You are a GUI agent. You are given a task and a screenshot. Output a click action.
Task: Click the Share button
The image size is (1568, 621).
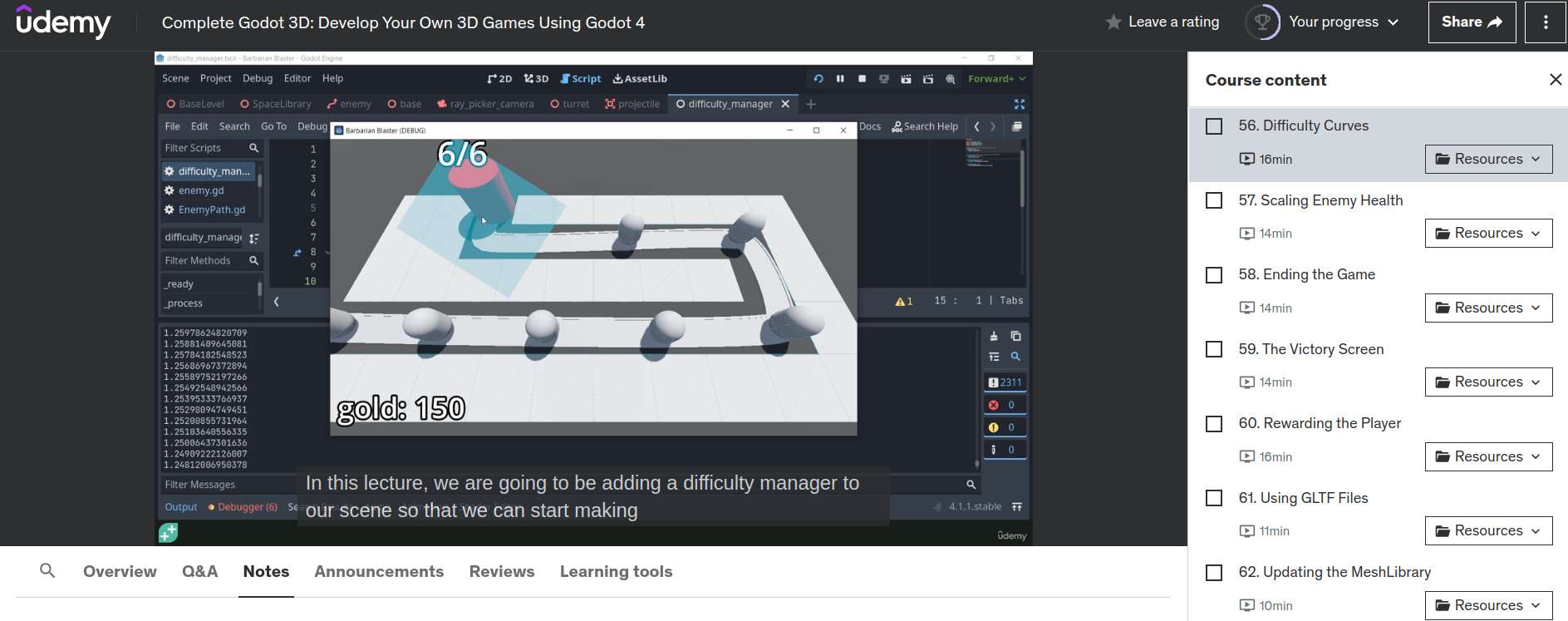(x=1471, y=22)
